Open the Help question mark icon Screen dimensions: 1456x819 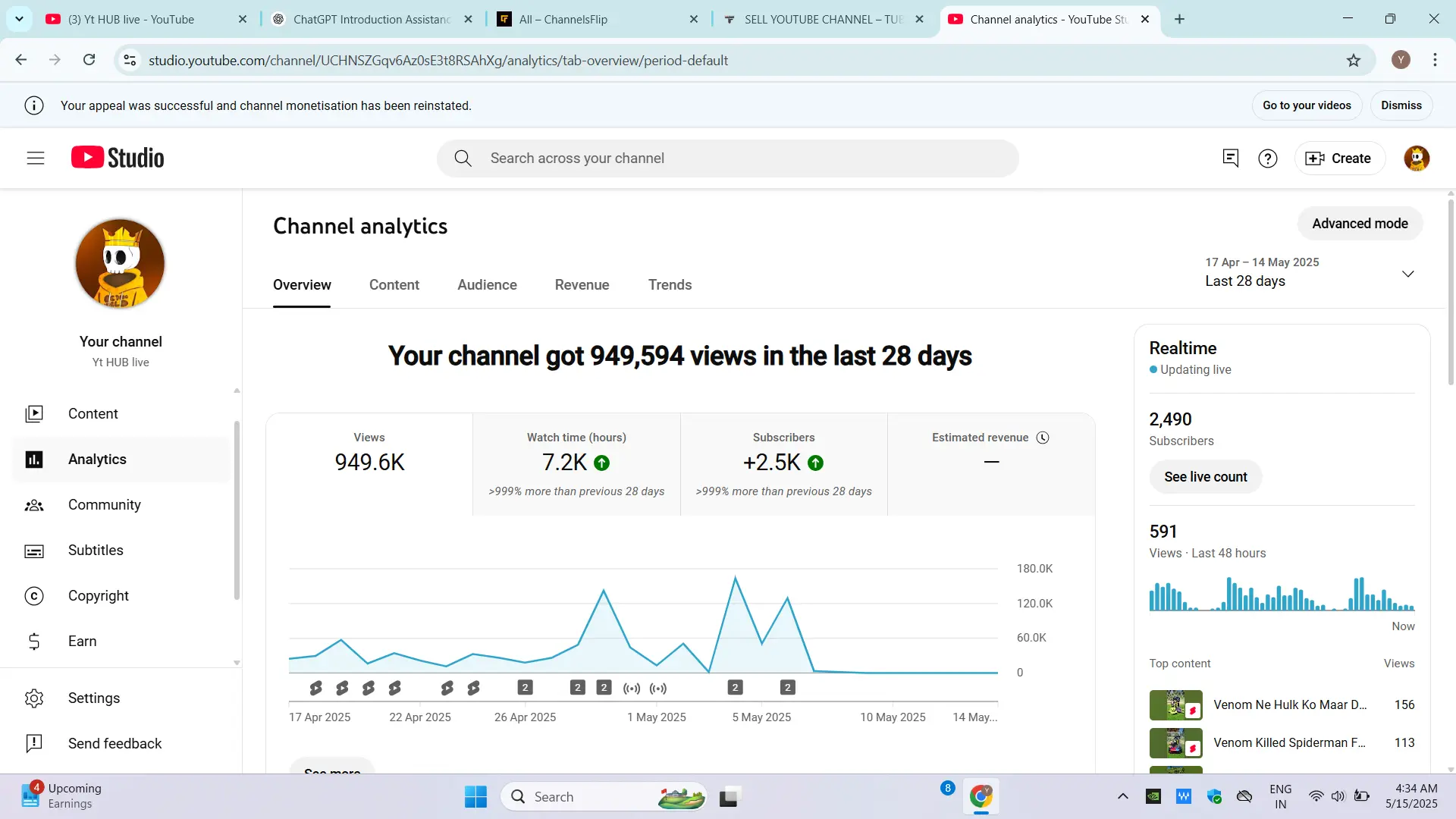tap(1268, 158)
